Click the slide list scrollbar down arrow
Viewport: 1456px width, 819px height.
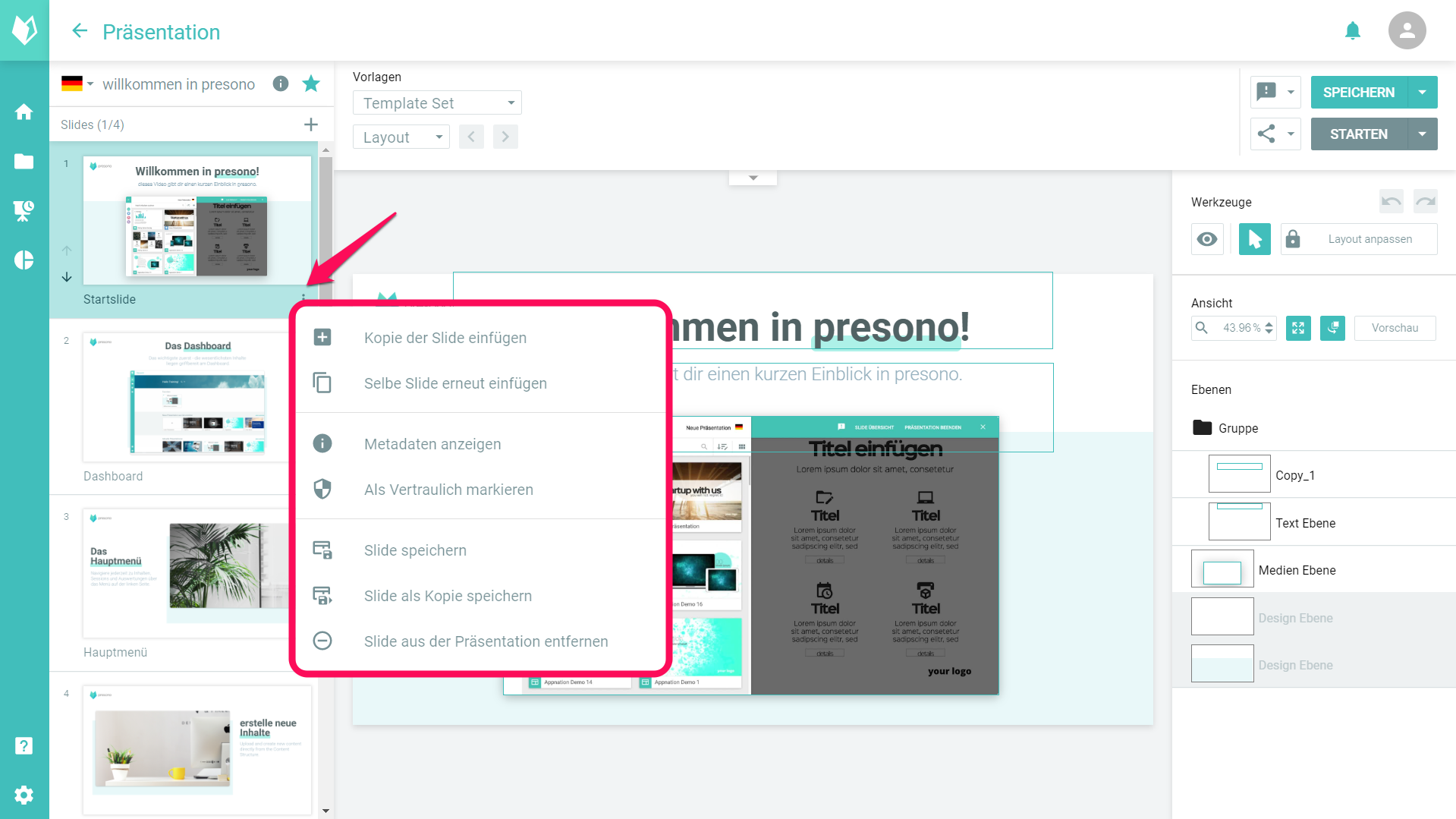[x=325, y=811]
